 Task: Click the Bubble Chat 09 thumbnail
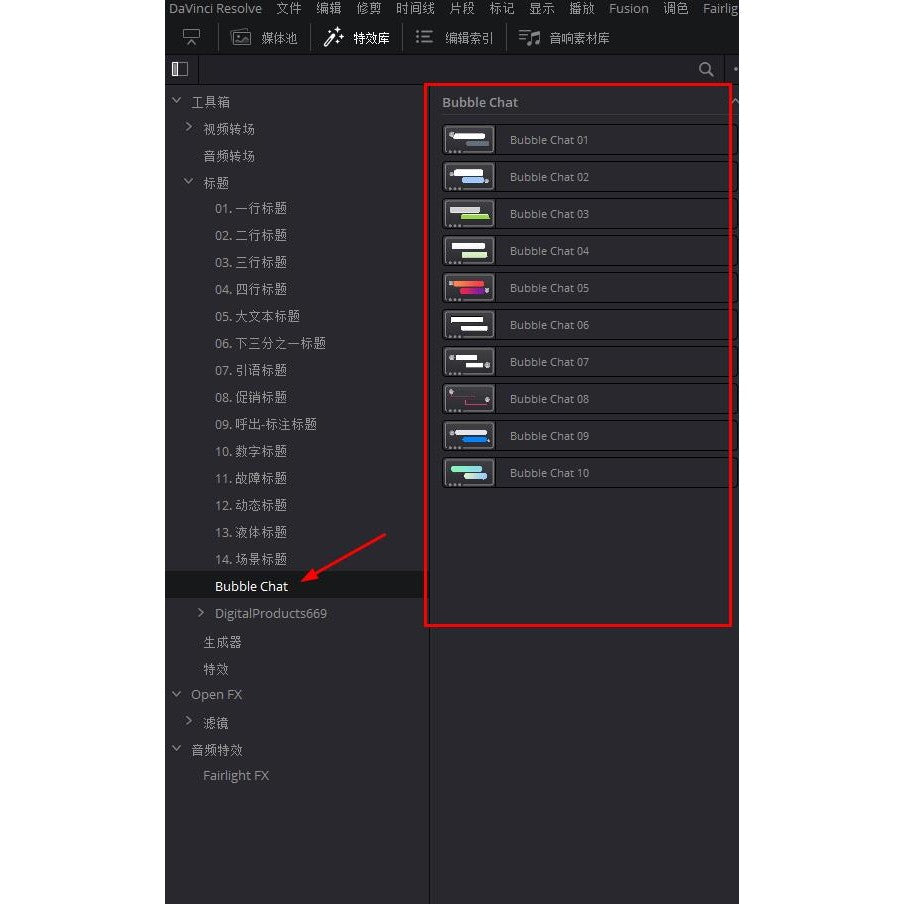(469, 436)
